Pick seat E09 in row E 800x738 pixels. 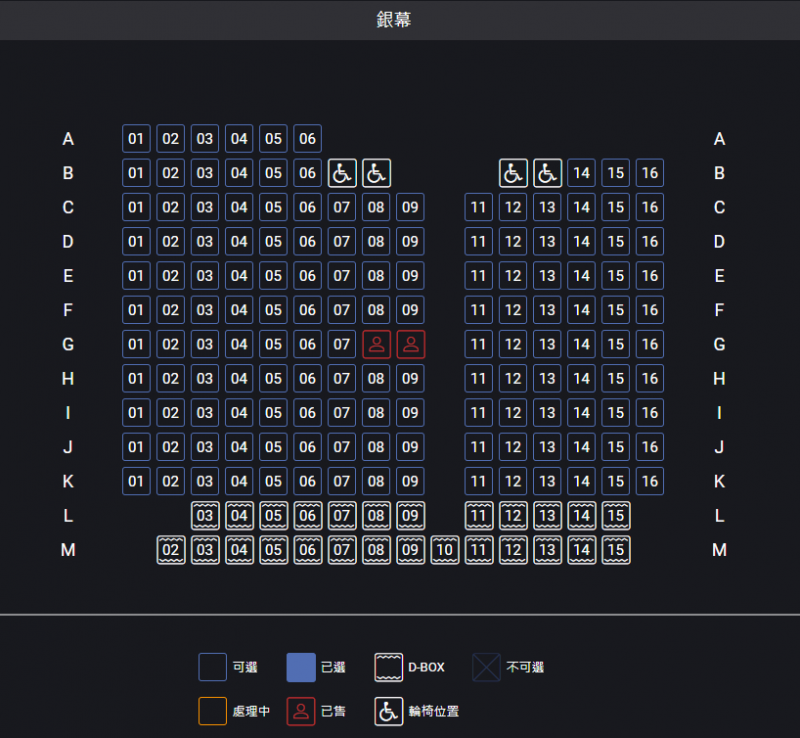(x=410, y=276)
